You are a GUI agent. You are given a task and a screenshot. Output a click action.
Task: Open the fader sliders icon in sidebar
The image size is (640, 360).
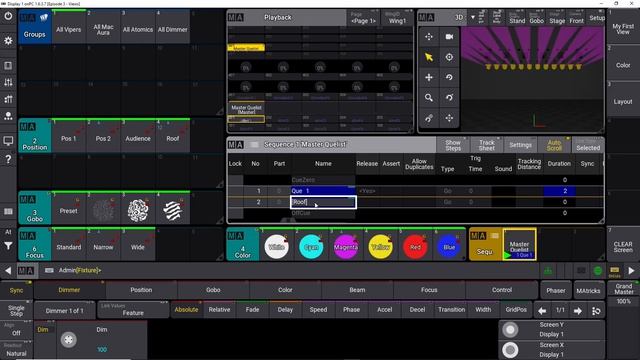(8, 82)
